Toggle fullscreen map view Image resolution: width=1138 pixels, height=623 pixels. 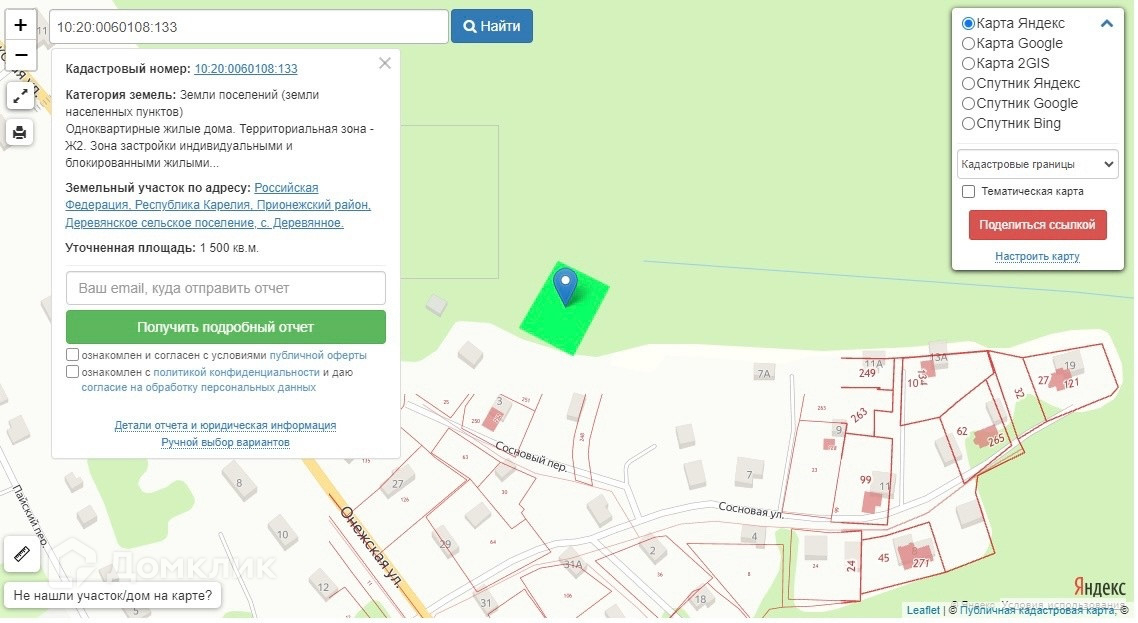(20, 95)
